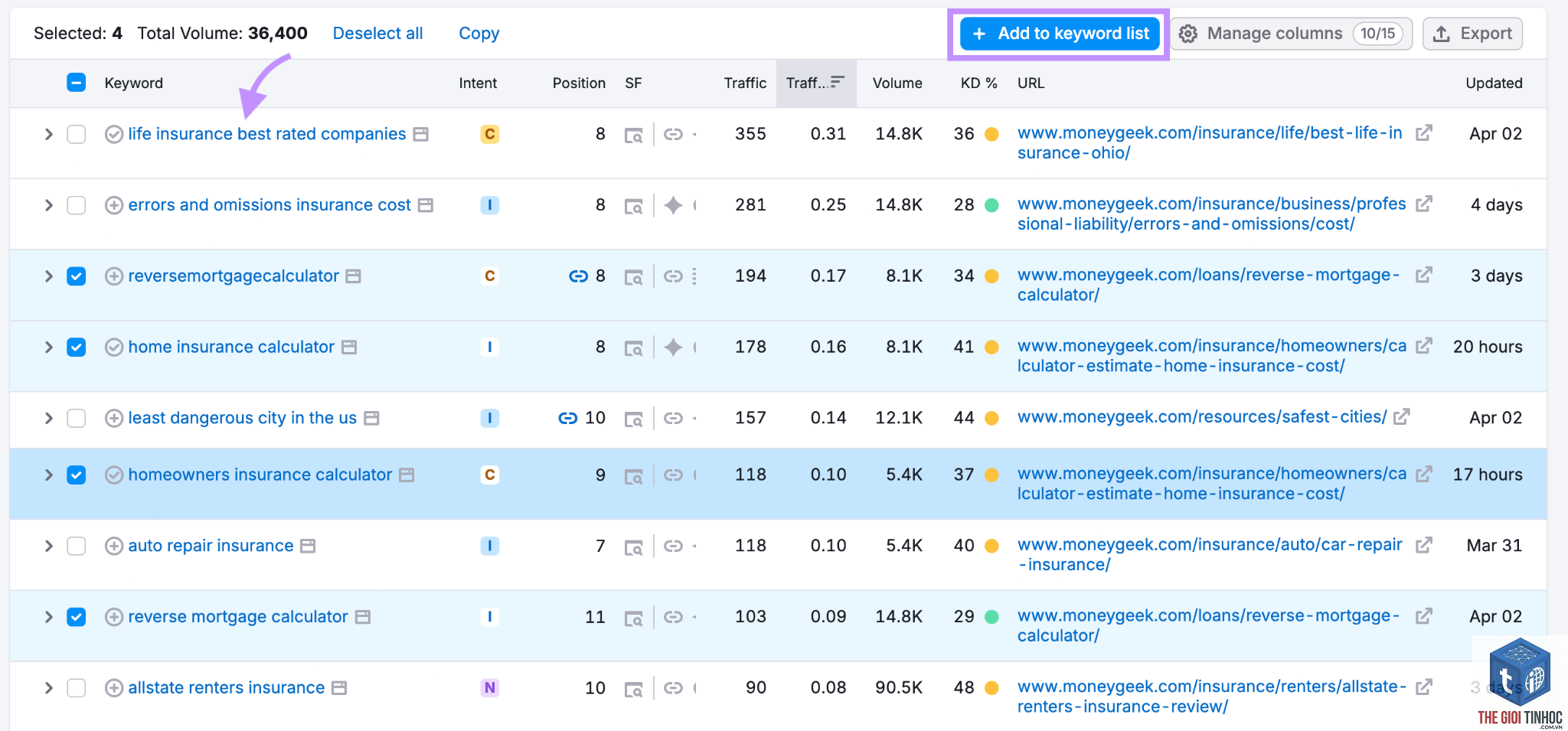Click the green KD dot next to 29
This screenshot has height=731, width=1568.
pos(991,617)
